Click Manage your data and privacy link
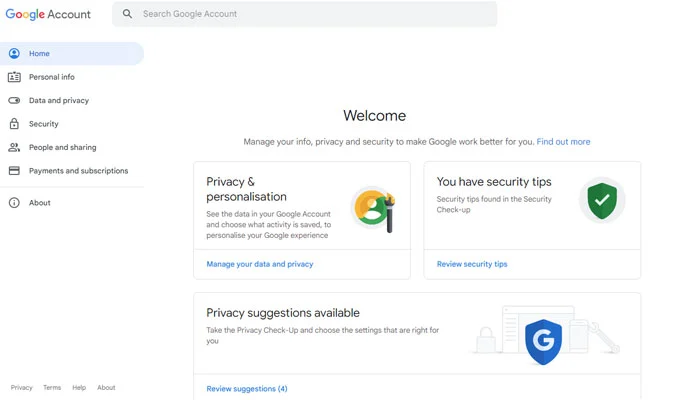This screenshot has height=400, width=700. pyautogui.click(x=260, y=264)
